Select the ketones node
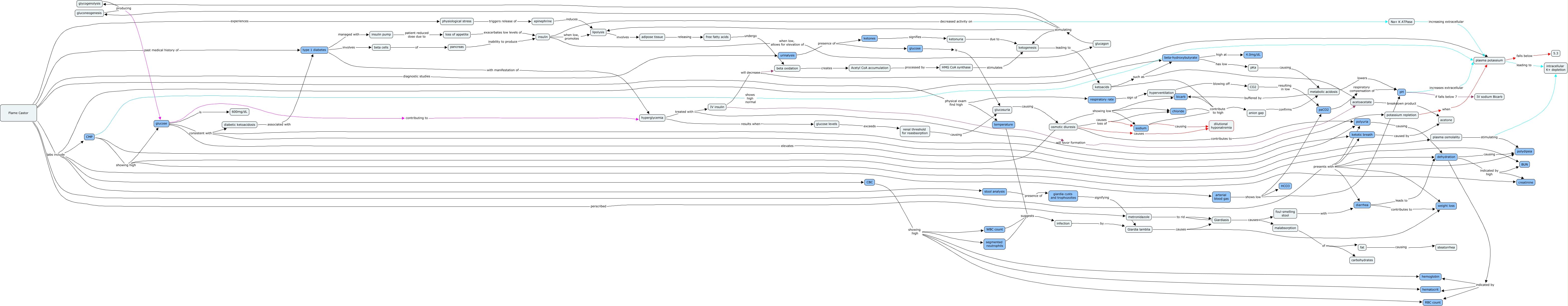Viewport: 1568px width, 306px height. point(869,38)
